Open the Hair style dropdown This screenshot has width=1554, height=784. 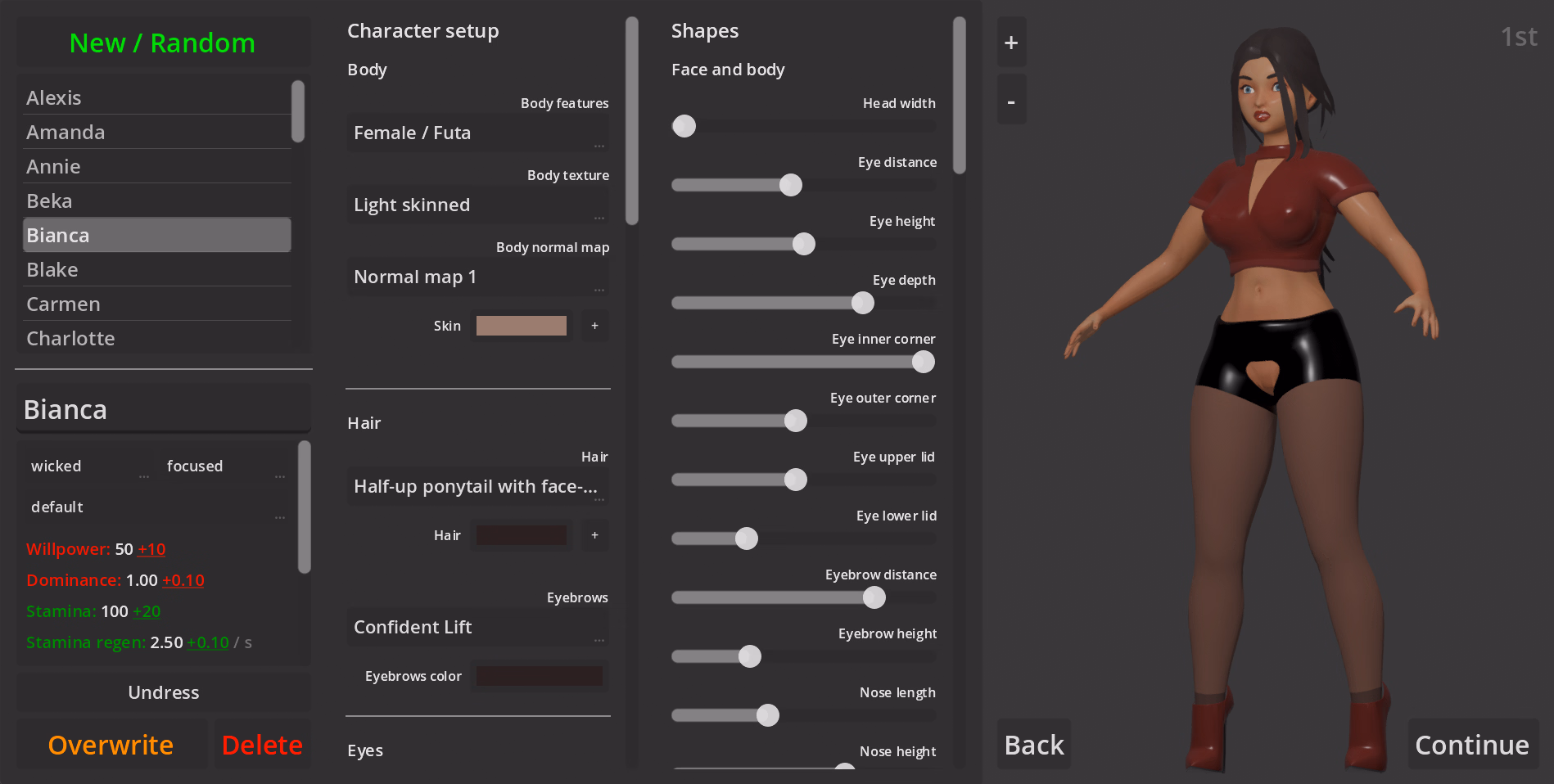coord(477,487)
